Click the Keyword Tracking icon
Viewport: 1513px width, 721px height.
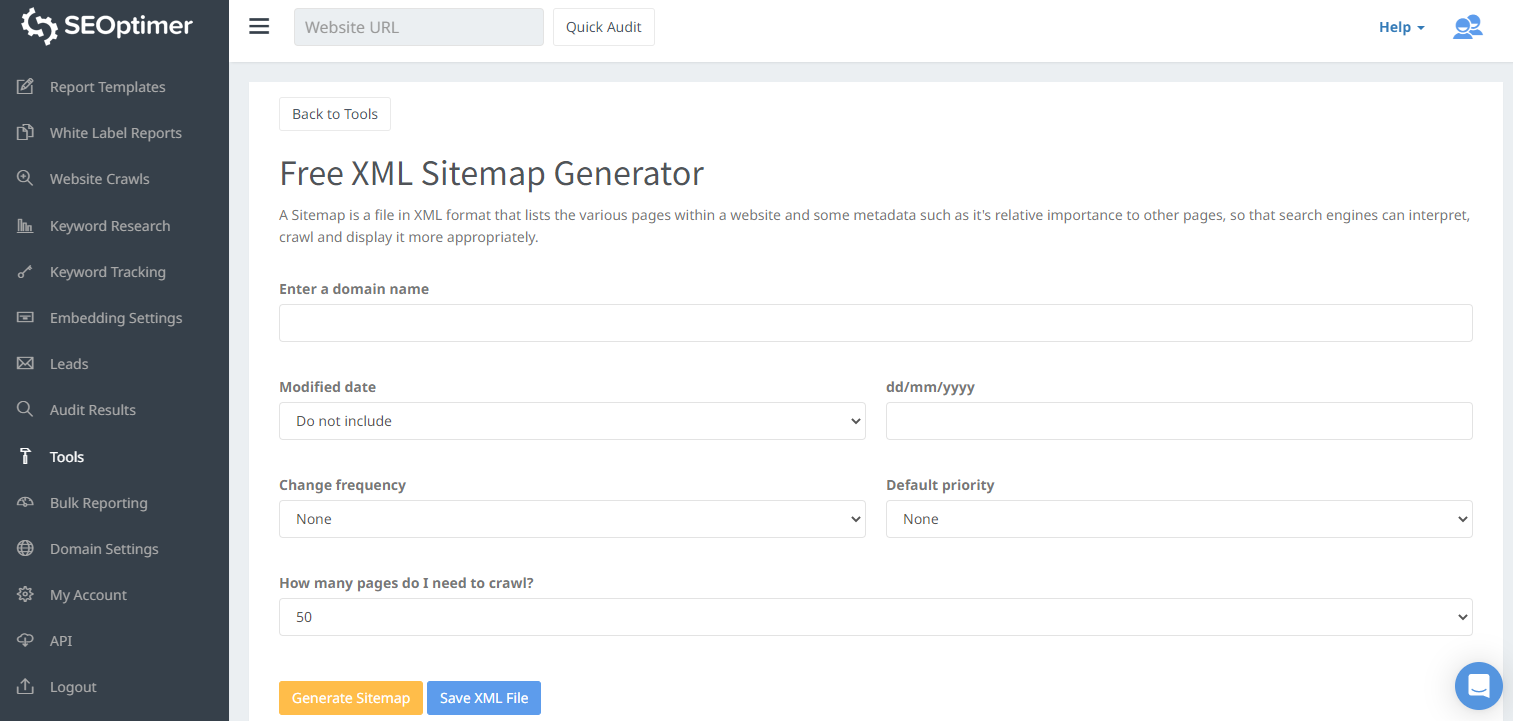point(26,271)
